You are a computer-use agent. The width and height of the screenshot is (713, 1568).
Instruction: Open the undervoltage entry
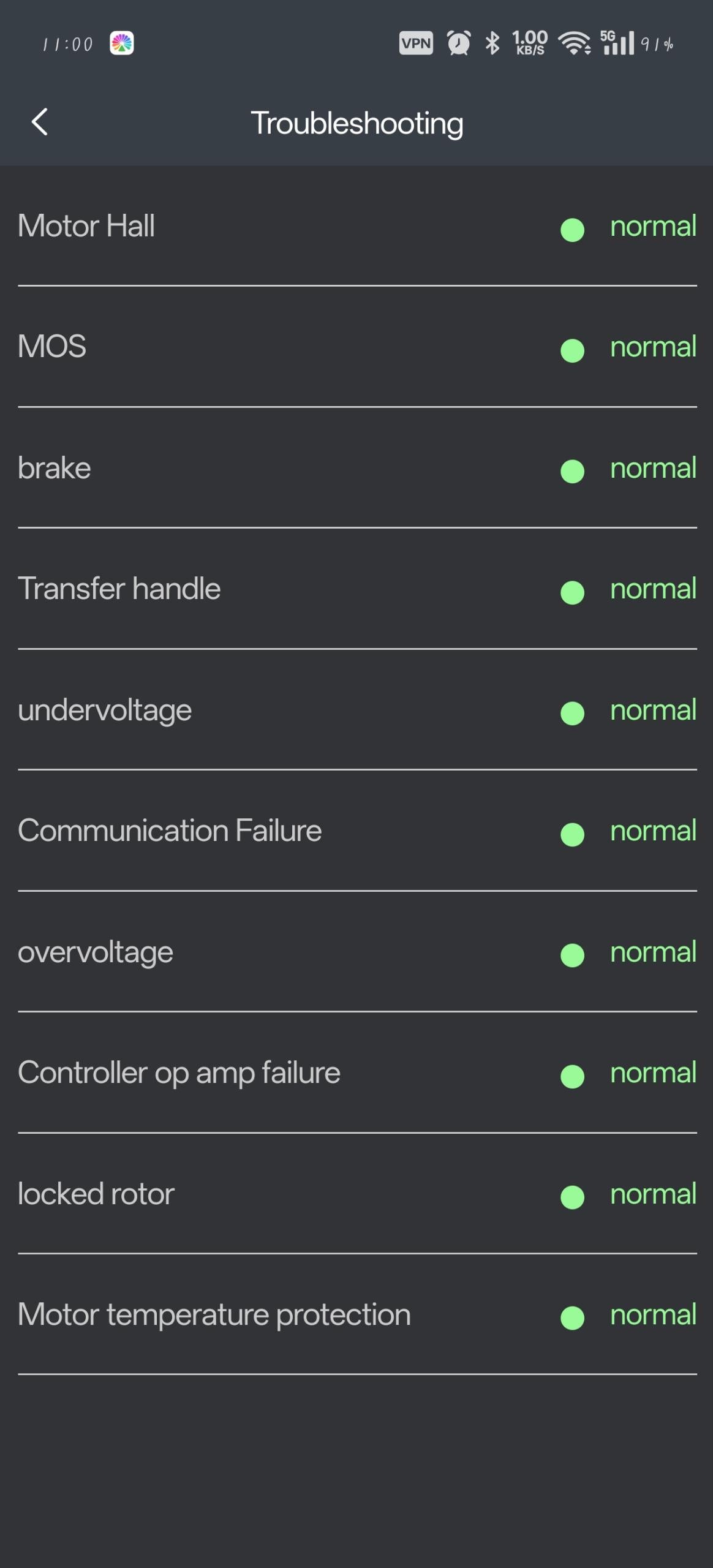pyautogui.click(x=357, y=710)
